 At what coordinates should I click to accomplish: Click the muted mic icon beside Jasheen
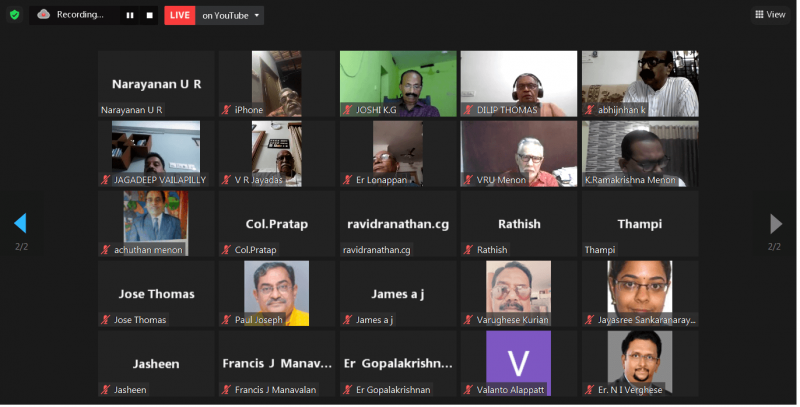click(x=105, y=390)
